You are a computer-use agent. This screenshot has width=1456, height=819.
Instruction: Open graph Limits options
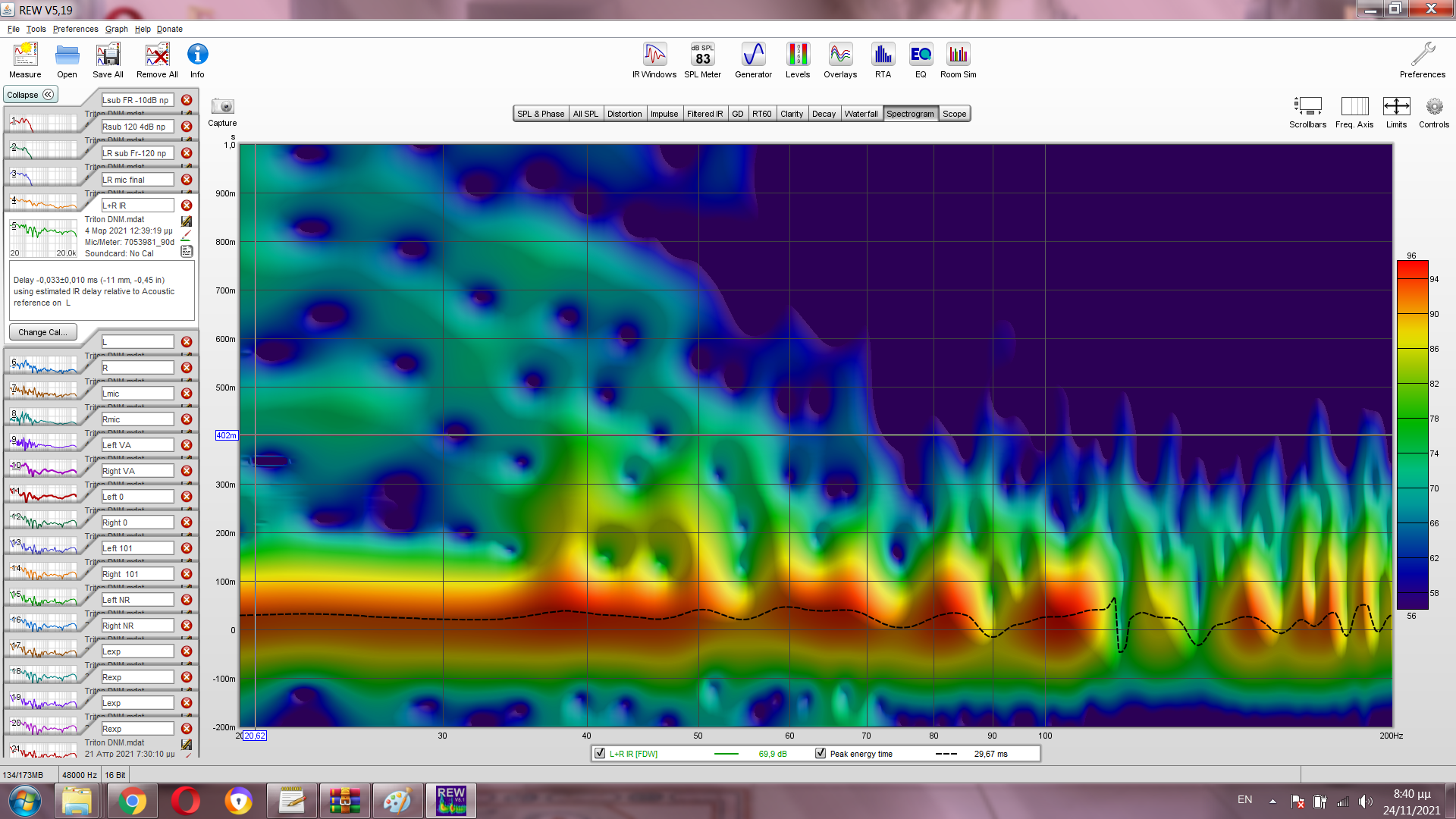pos(1396,107)
